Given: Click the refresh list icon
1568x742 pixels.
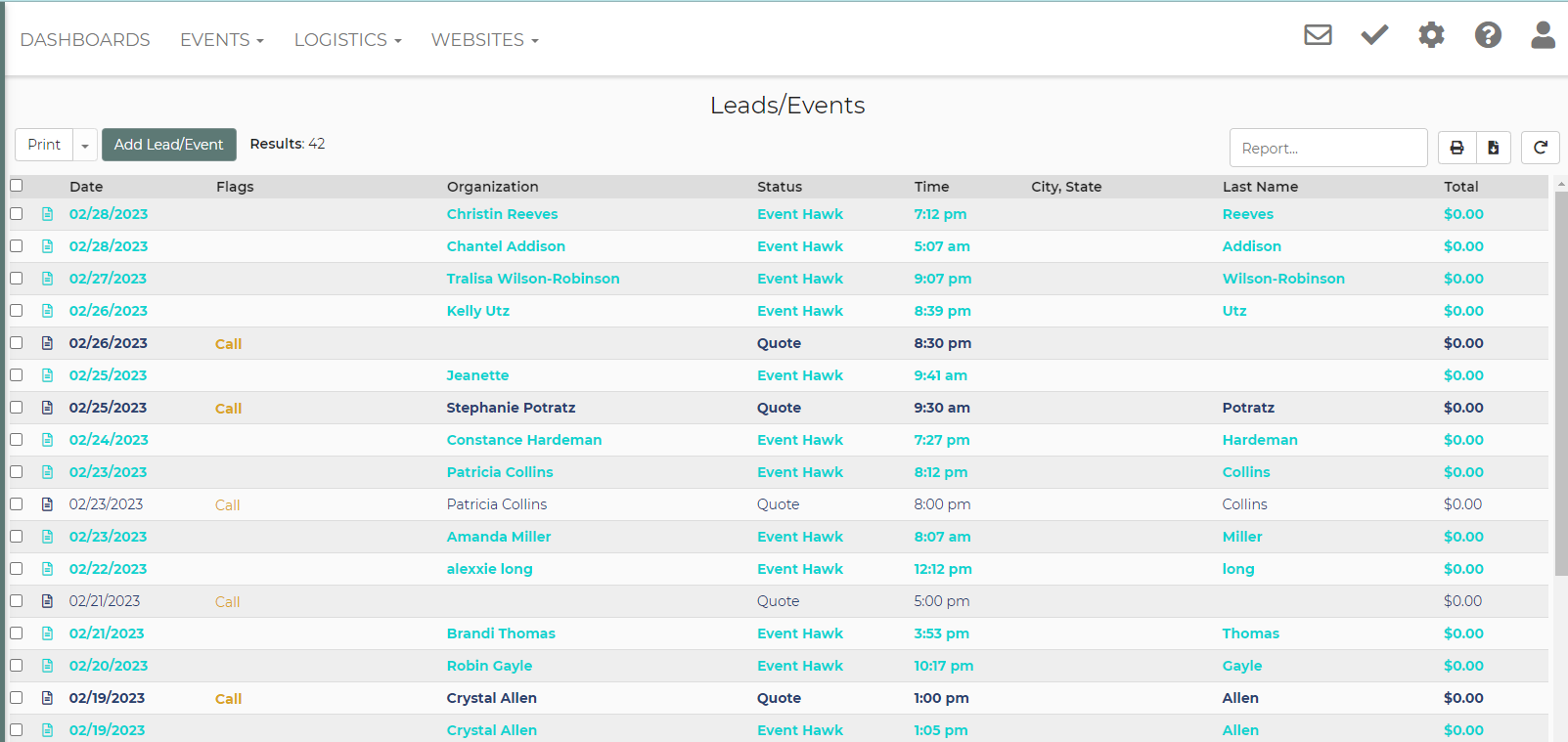Looking at the screenshot, I should pos(1540,148).
